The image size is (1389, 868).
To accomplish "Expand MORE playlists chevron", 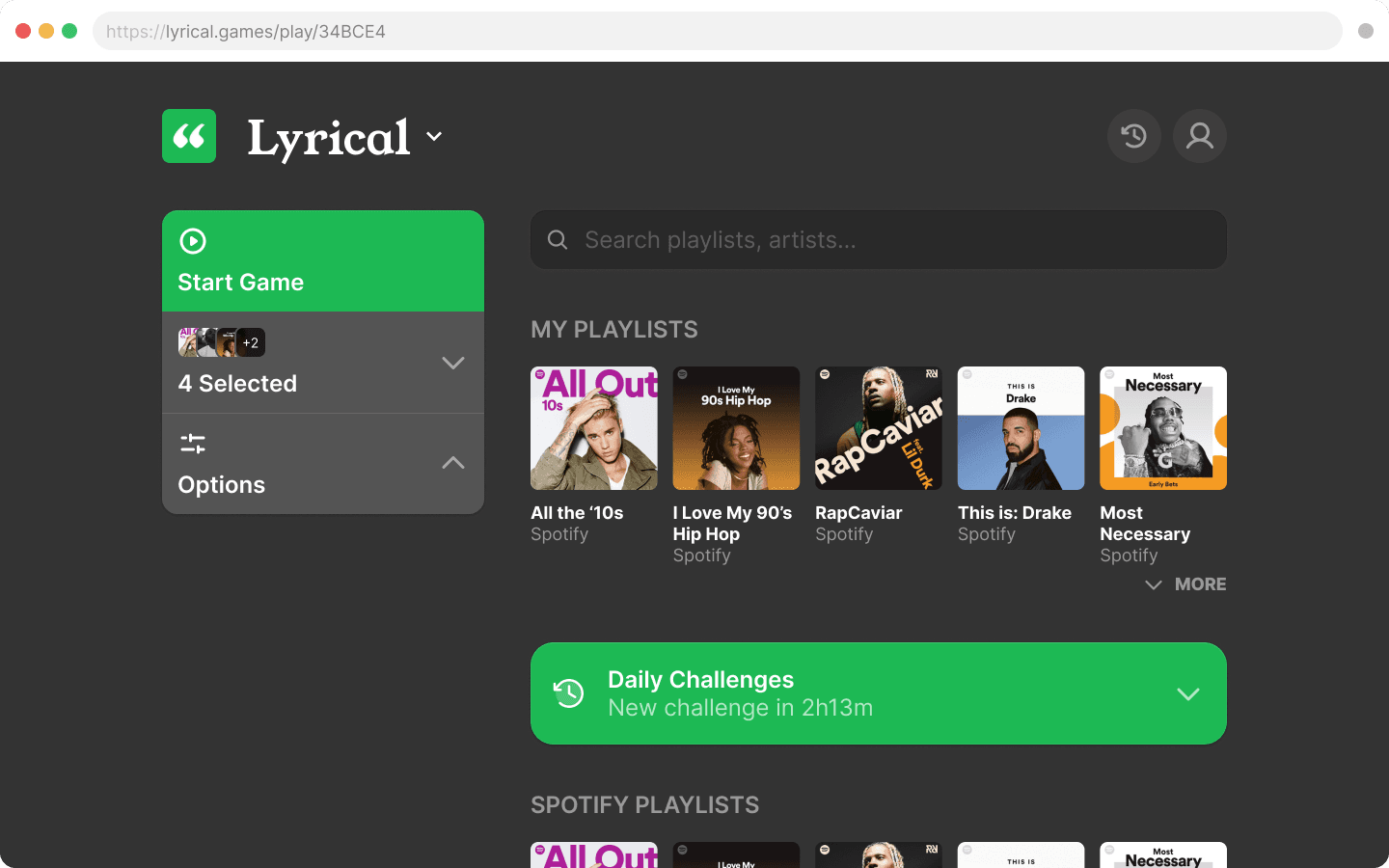I will 1154,584.
